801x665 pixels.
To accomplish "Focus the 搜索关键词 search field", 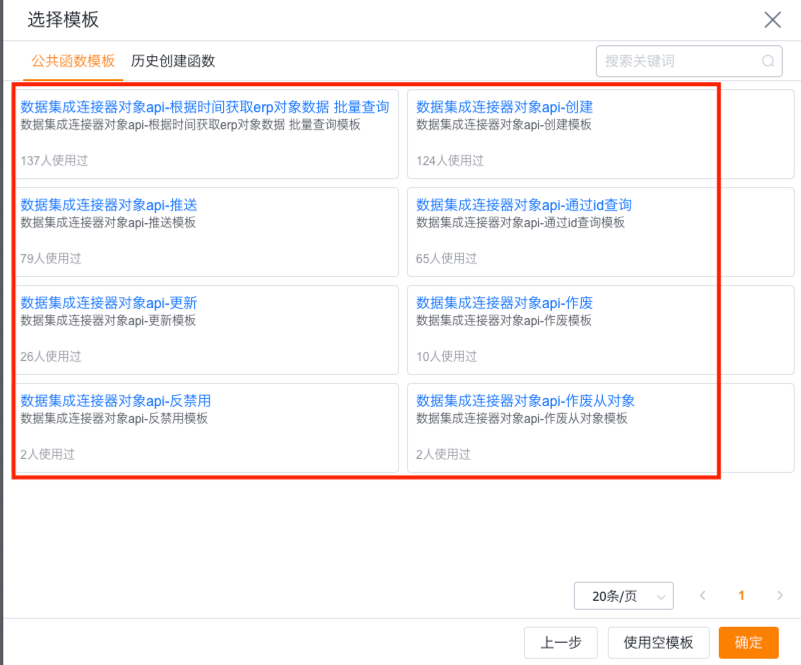I will coord(689,61).
